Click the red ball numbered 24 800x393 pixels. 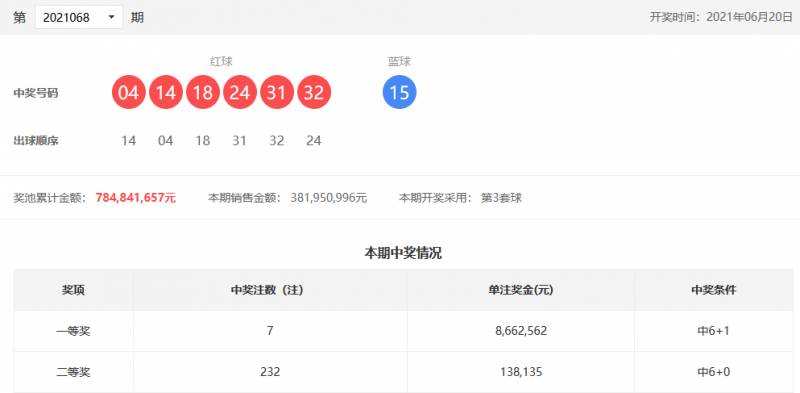(240, 92)
